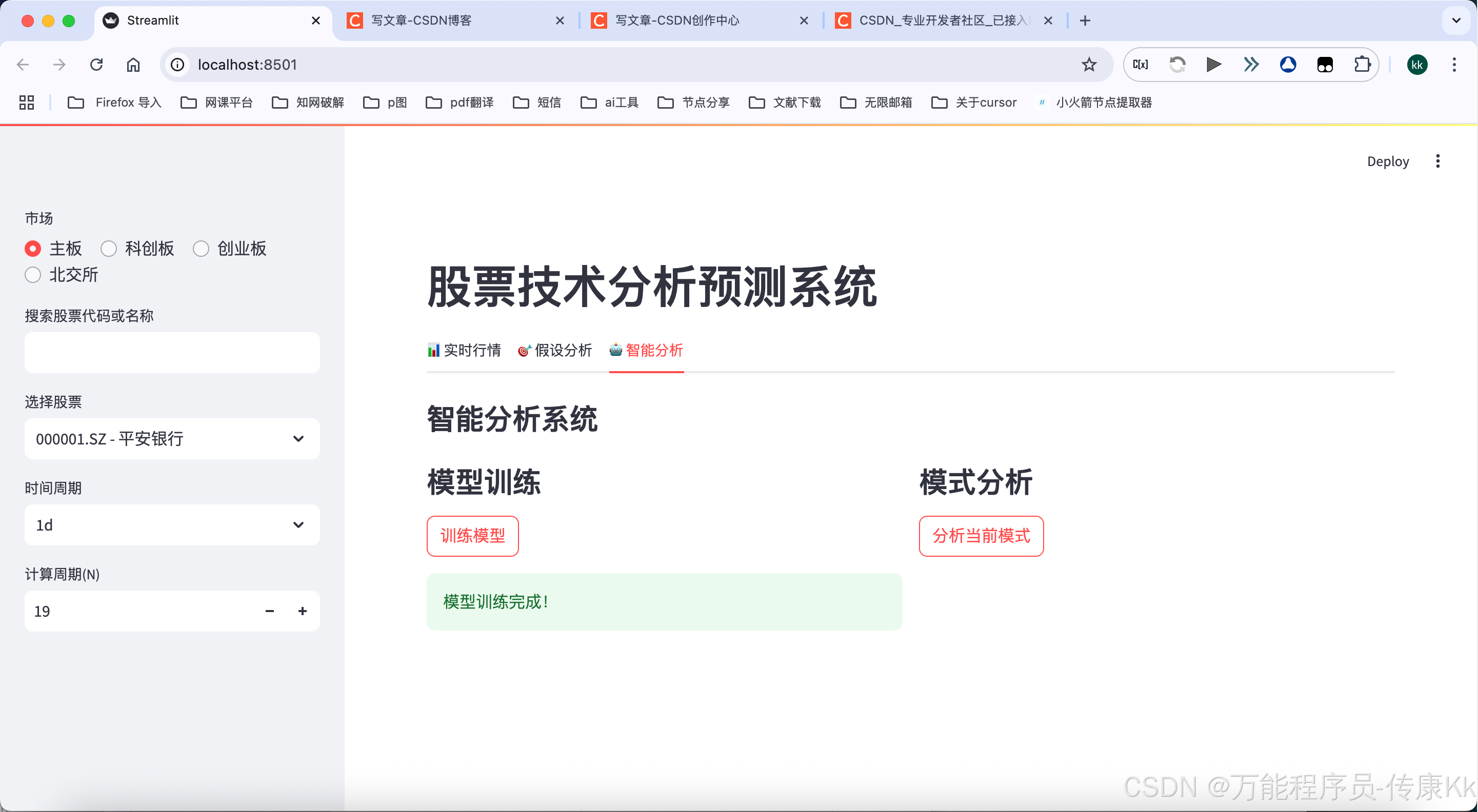The width and height of the screenshot is (1478, 812).
Task: Select the 北交所 market radio button
Action: pyautogui.click(x=33, y=275)
